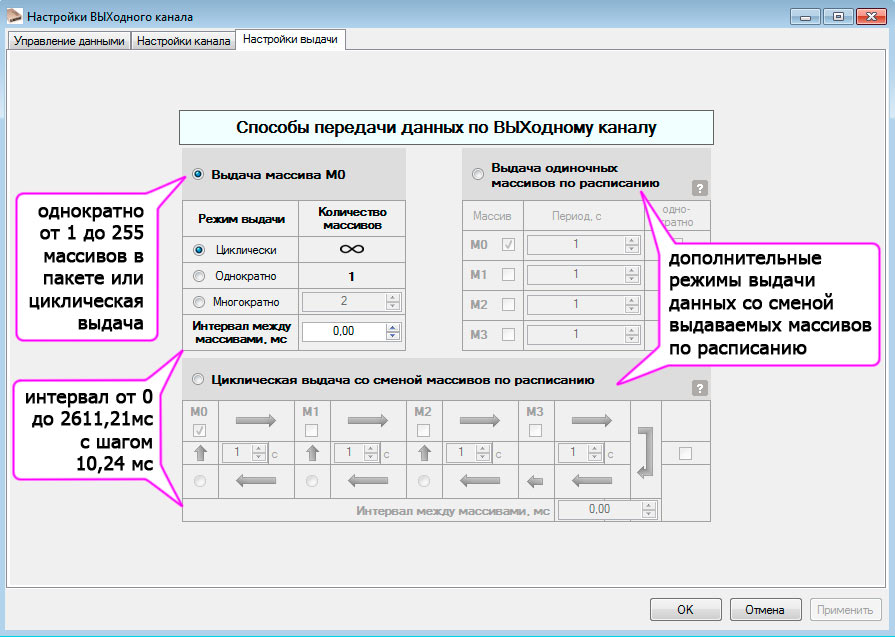Click help icon for cyclic schedule section
895x637 pixels.
tap(700, 388)
